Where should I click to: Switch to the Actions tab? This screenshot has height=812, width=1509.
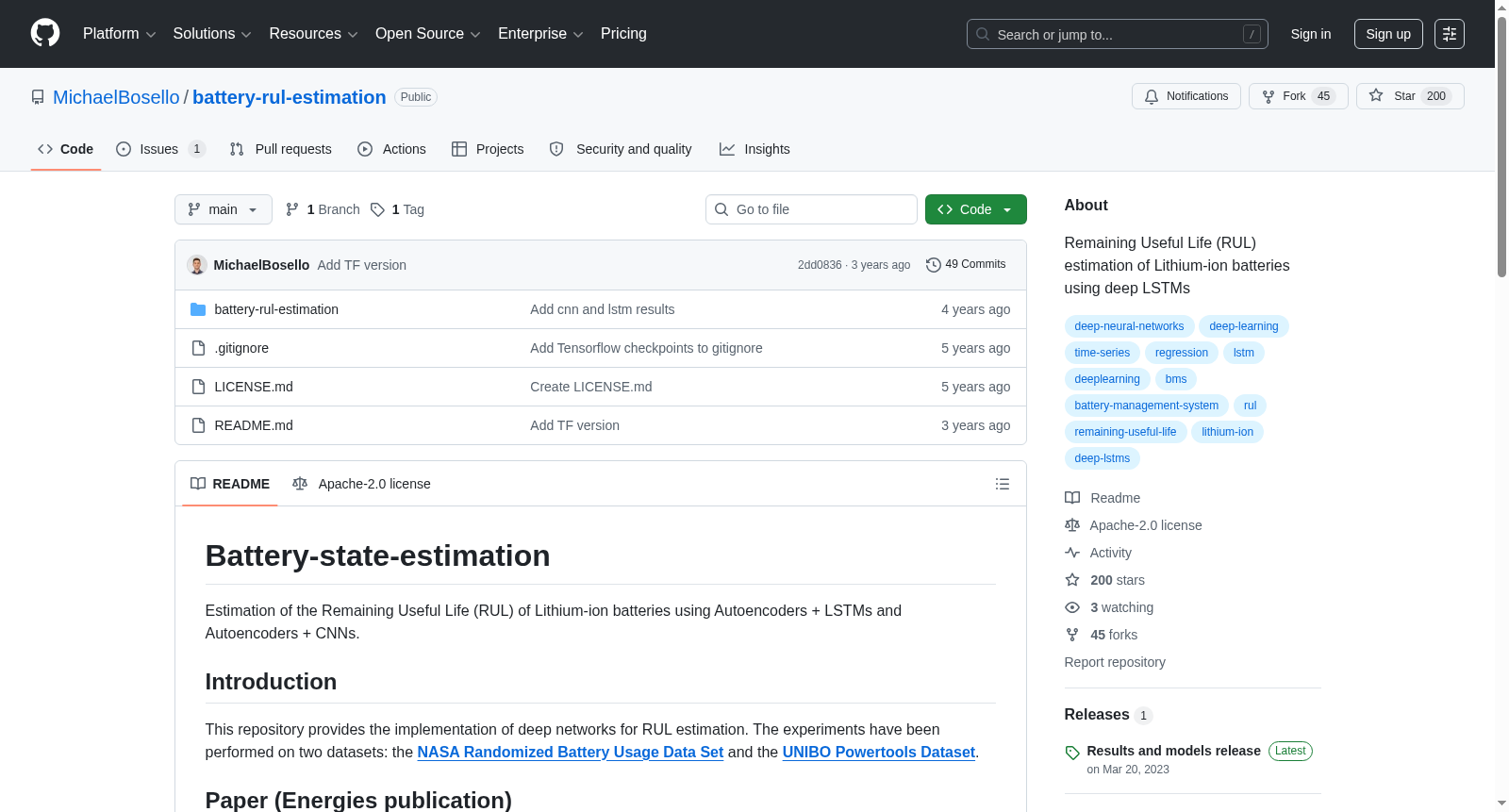[391, 149]
